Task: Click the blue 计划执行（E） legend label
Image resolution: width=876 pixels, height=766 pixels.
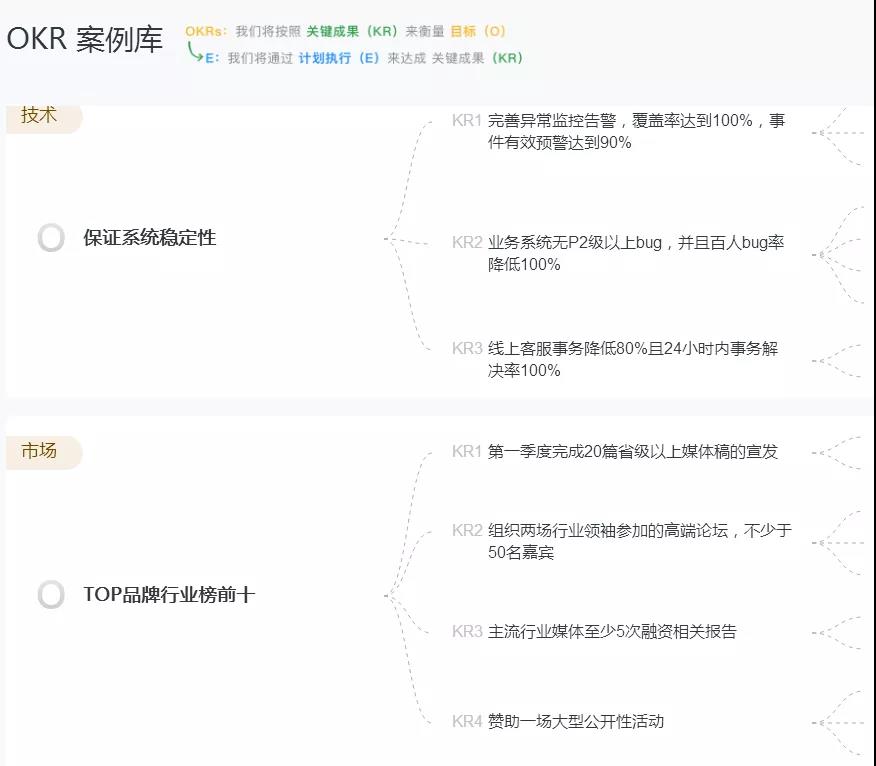Action: click(339, 59)
